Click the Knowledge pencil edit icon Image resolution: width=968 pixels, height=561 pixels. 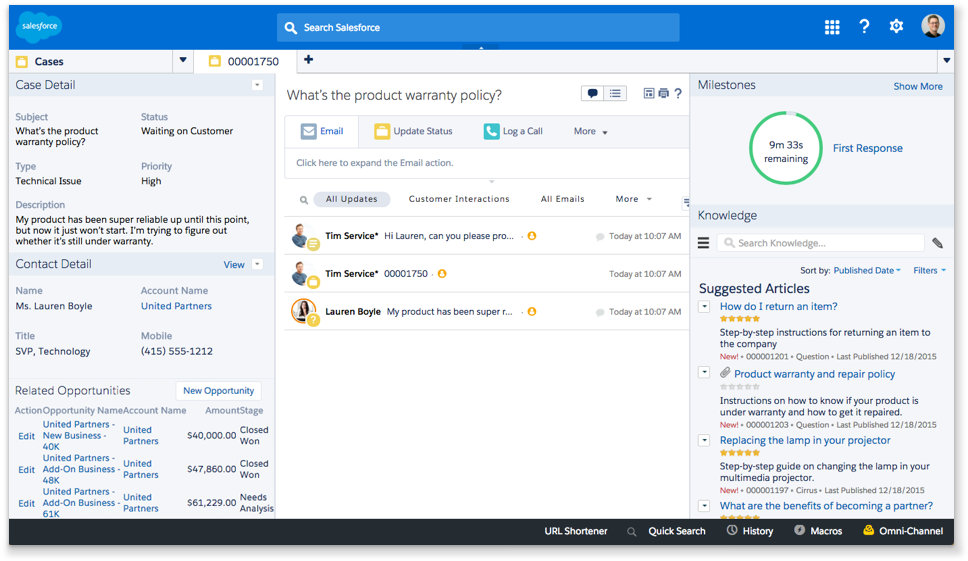937,243
